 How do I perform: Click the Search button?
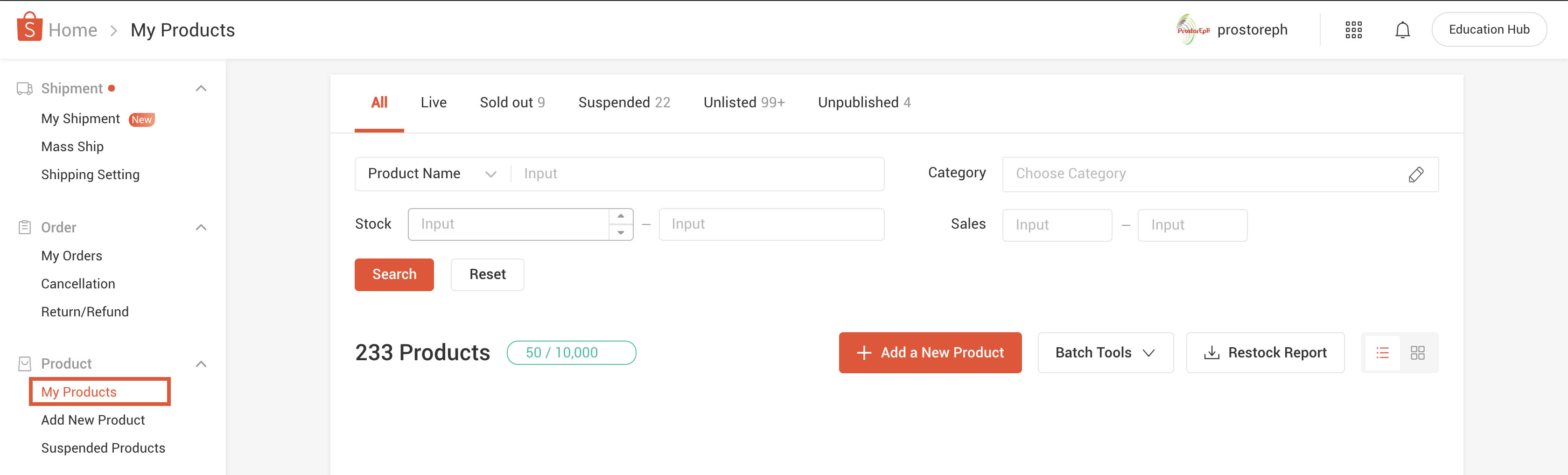tap(394, 275)
